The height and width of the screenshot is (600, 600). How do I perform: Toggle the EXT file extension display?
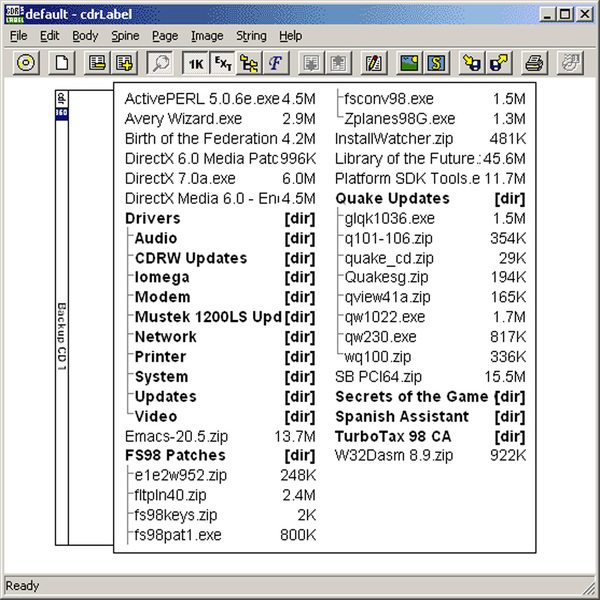click(223, 63)
